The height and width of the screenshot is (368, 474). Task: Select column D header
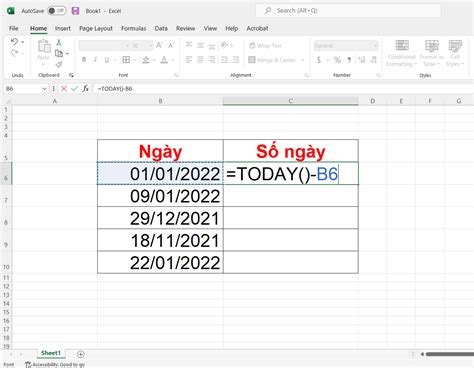click(373, 101)
